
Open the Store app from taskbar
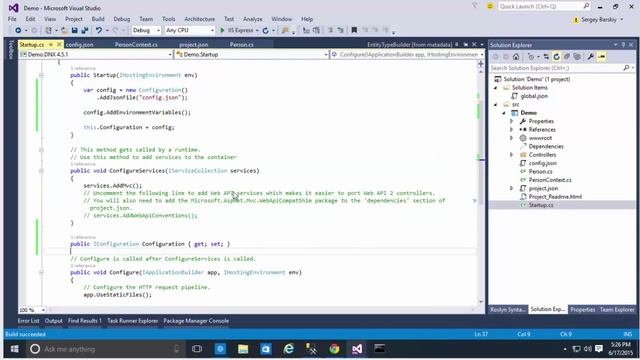pos(266,349)
